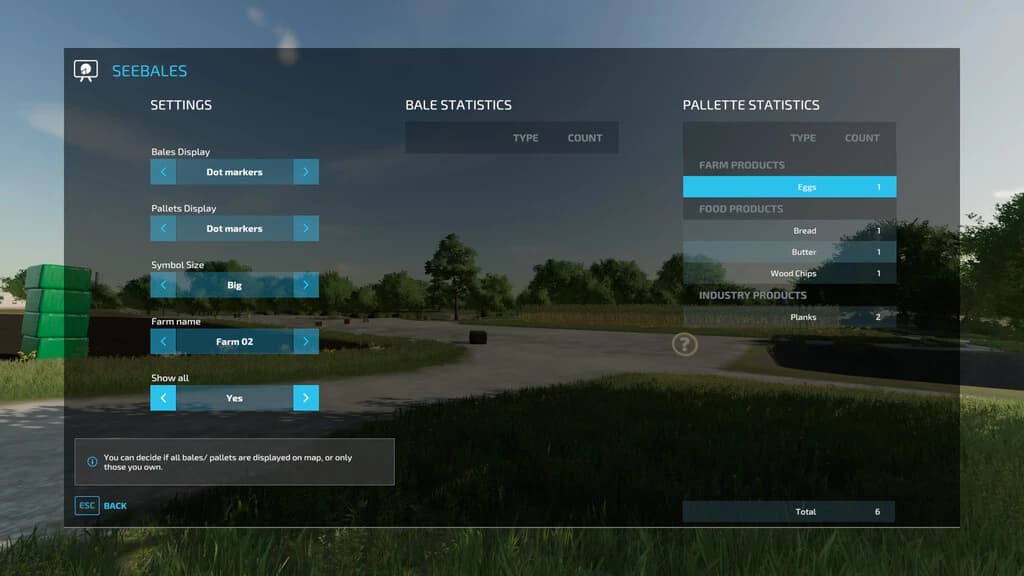Select the Planks pallet row
Viewport: 1024px width, 576px height.
[x=789, y=317]
